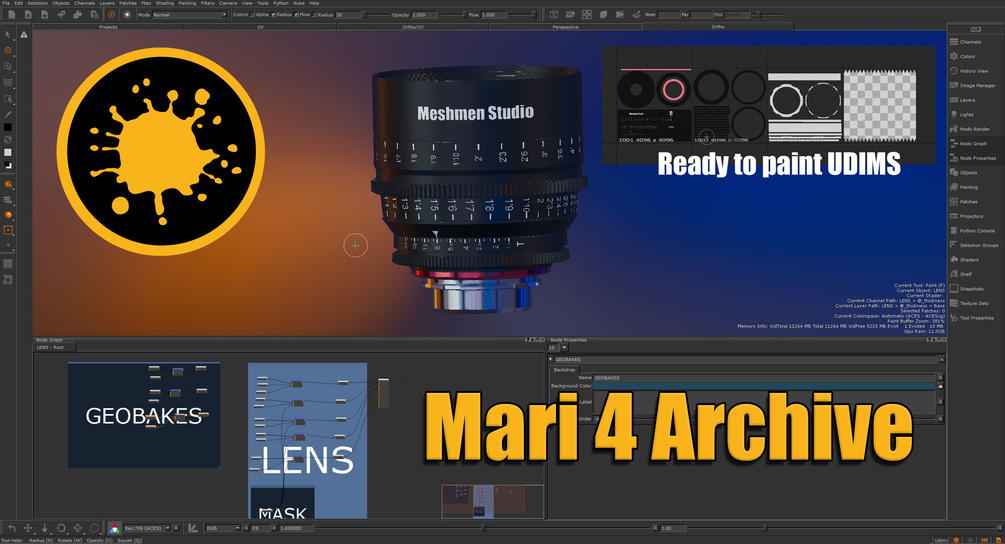Click the frame-all view icon in camera toolbar

586,14
